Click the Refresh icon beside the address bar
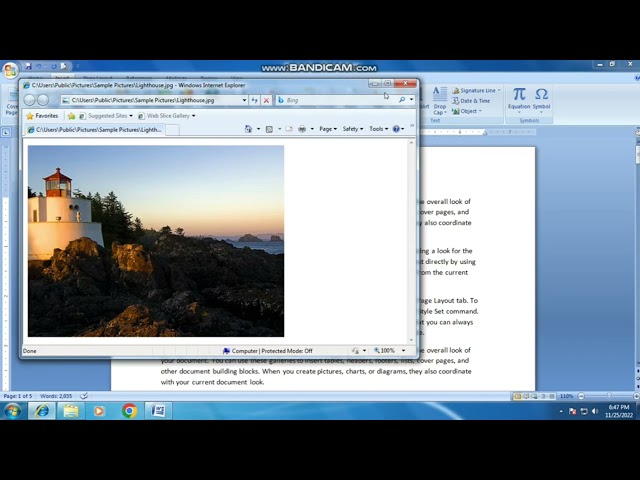The height and width of the screenshot is (480, 640). pyautogui.click(x=254, y=100)
